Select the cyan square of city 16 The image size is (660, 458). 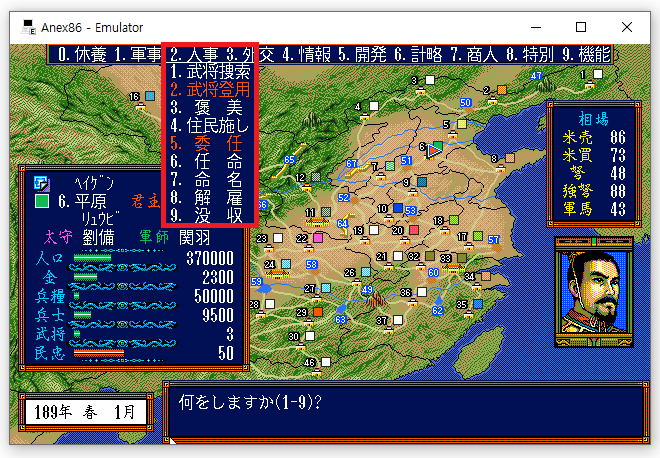[150, 96]
